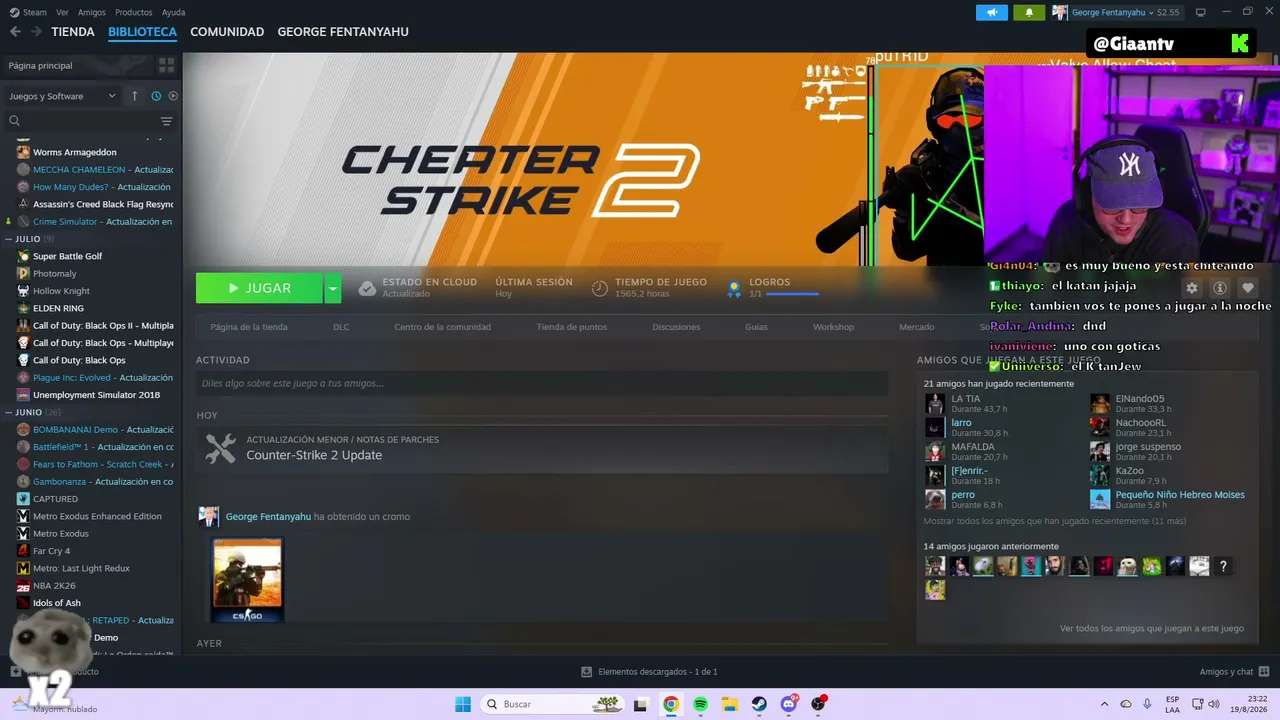The width and height of the screenshot is (1280, 720).
Task: Launch the game with the JUGAR button
Action: [x=259, y=288]
